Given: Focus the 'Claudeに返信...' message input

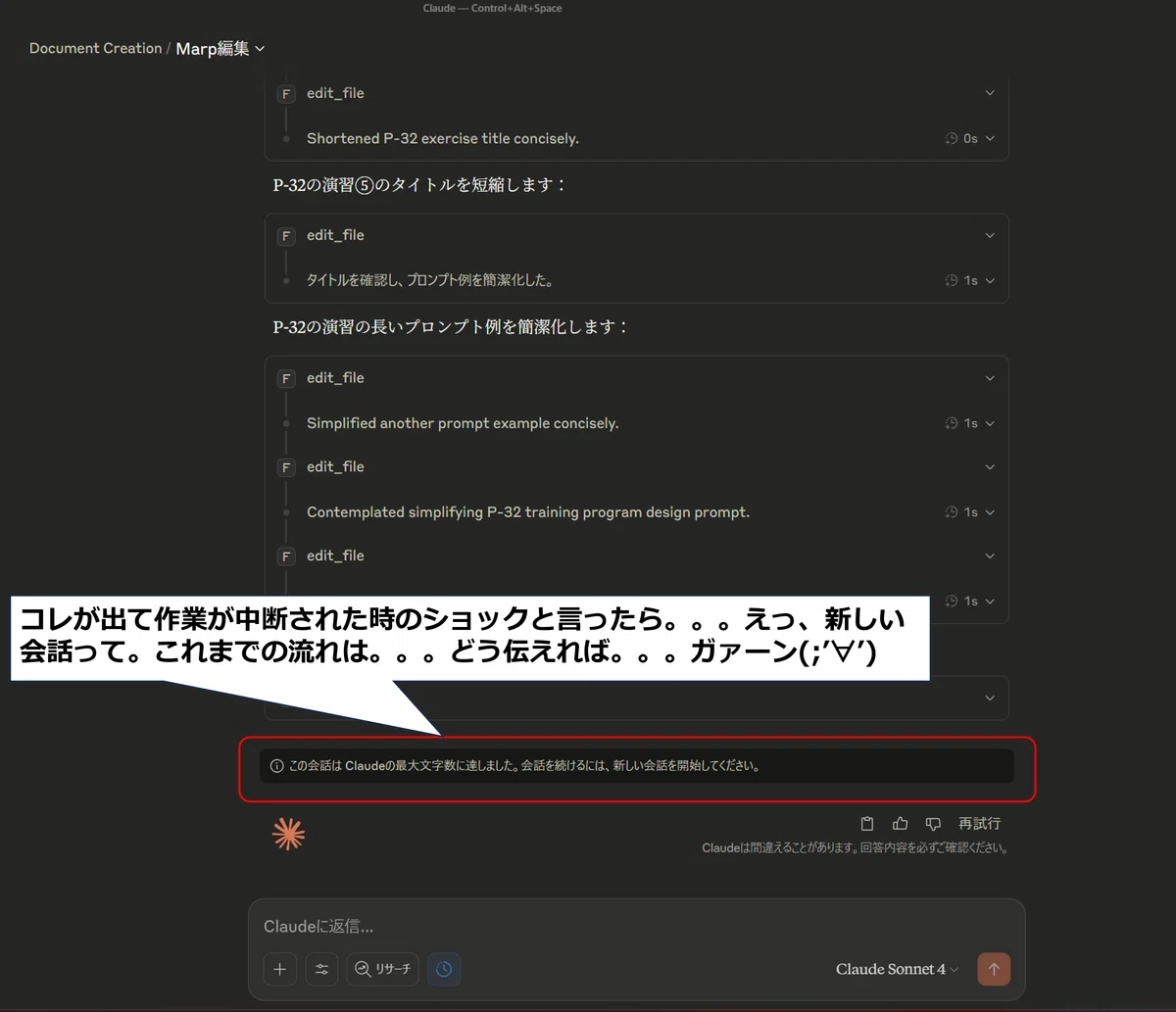Looking at the screenshot, I should (636, 927).
